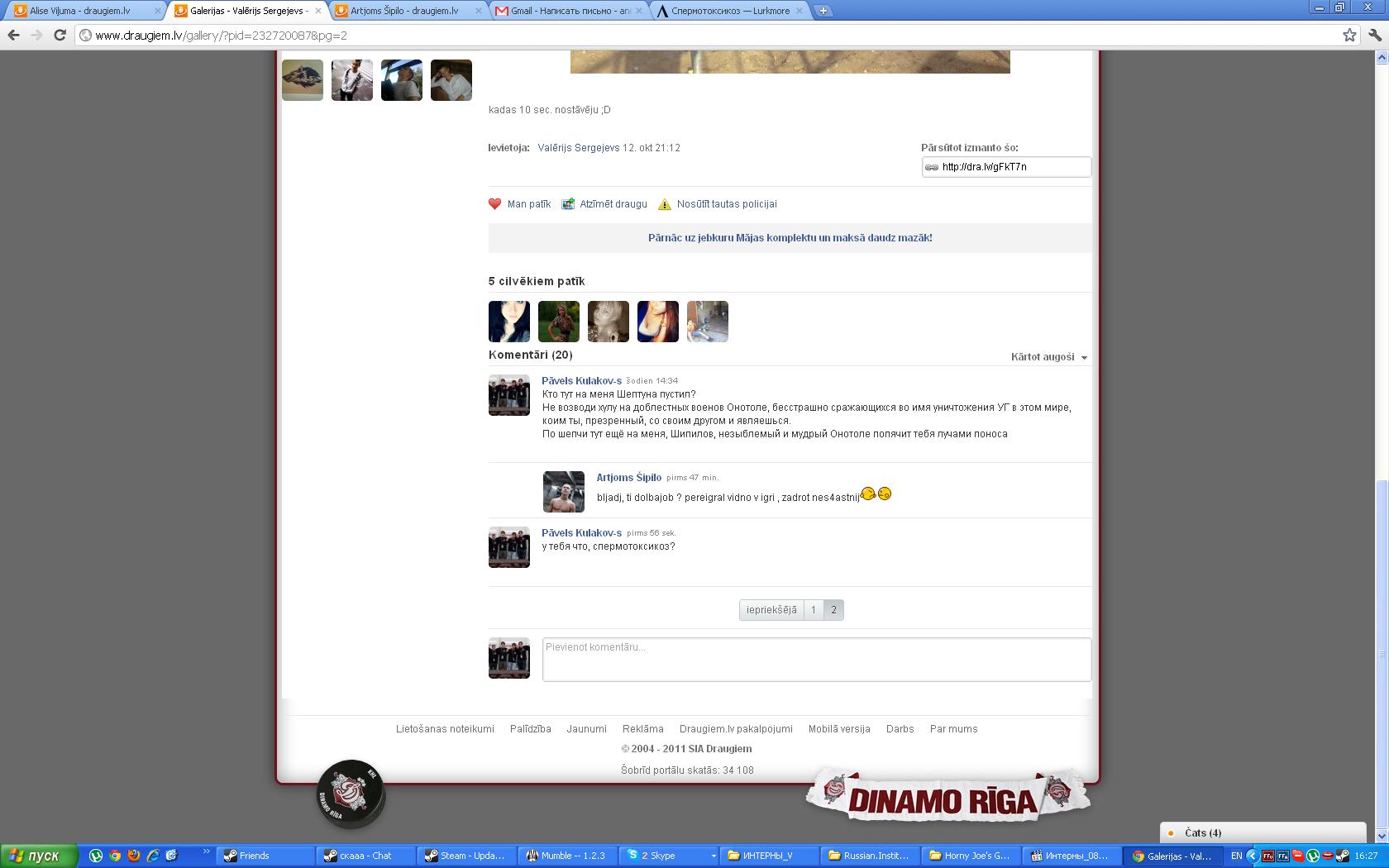This screenshot has width=1389, height=868.
Task: Launch Chrome from the quick launch bar
Action: pyautogui.click(x=115, y=856)
